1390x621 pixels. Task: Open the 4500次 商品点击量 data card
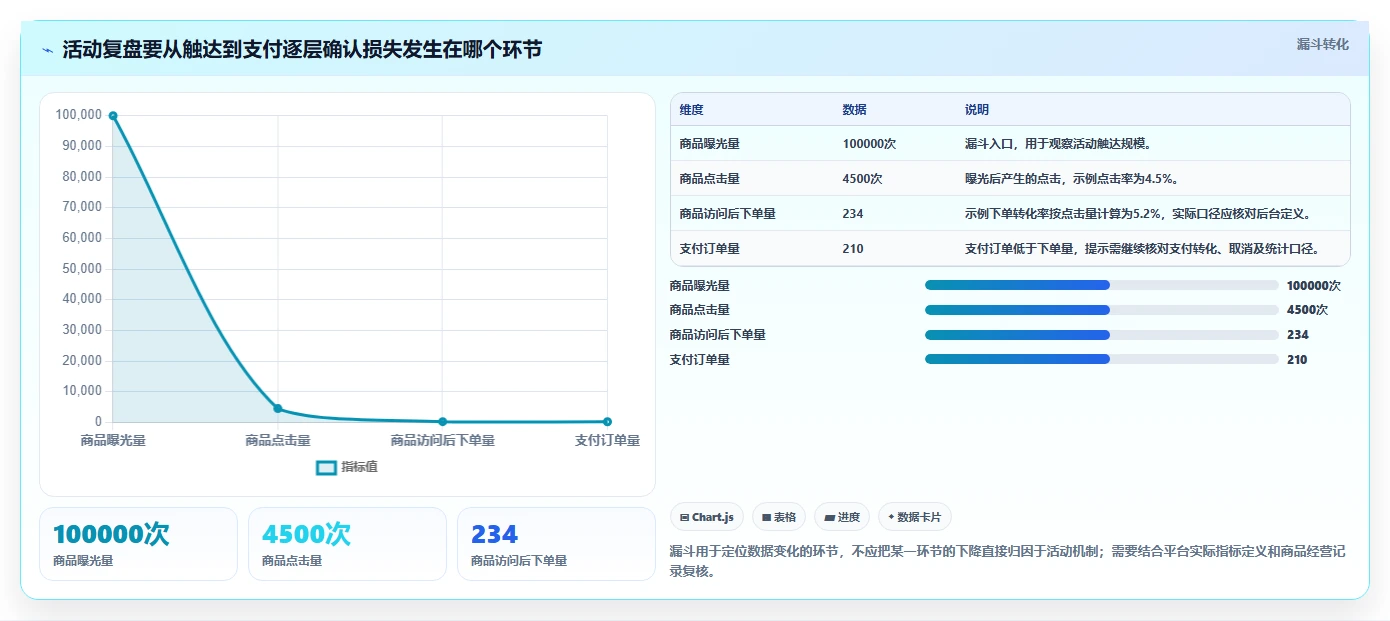(347, 544)
